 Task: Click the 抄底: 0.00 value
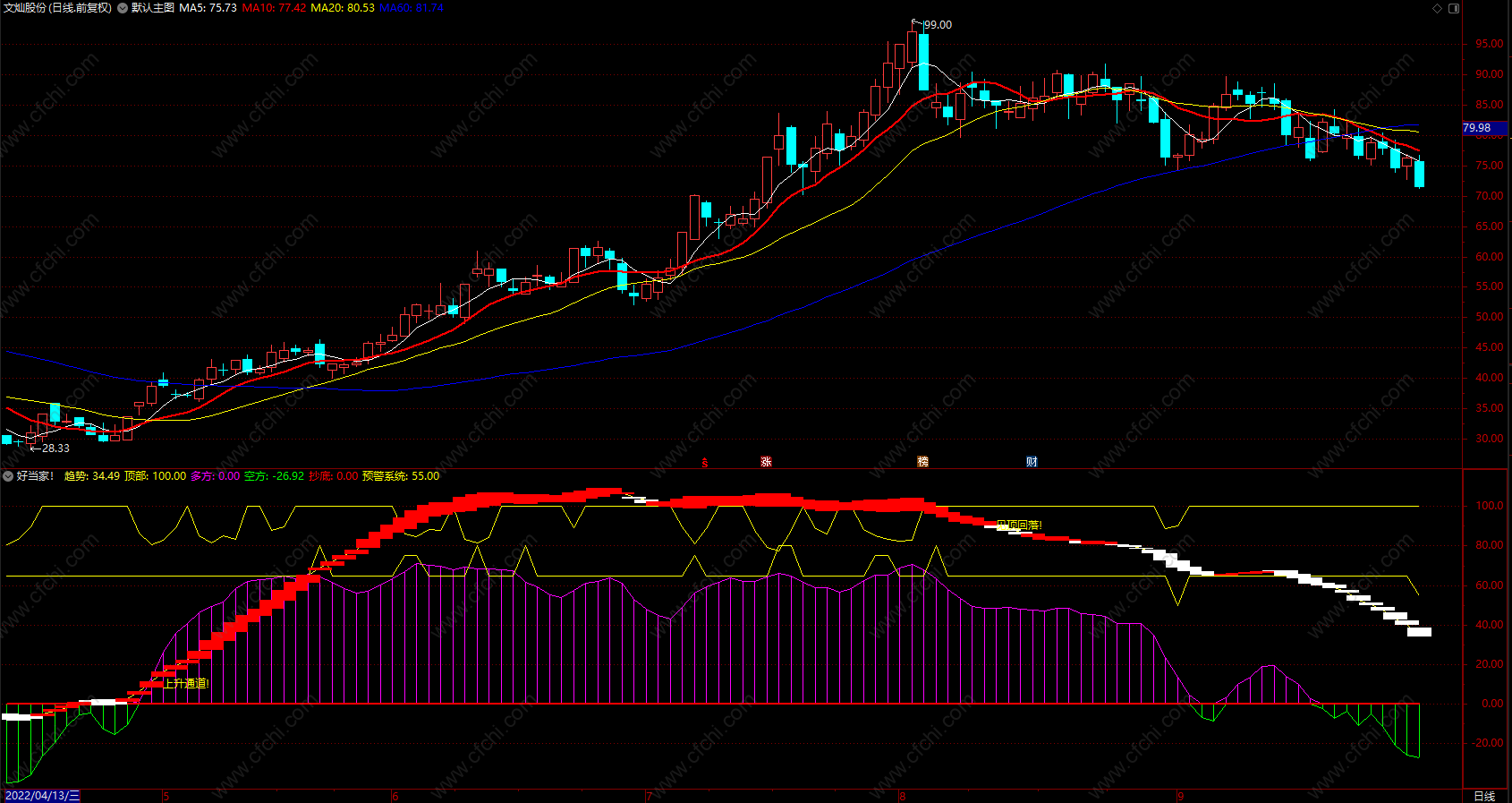coord(334,476)
